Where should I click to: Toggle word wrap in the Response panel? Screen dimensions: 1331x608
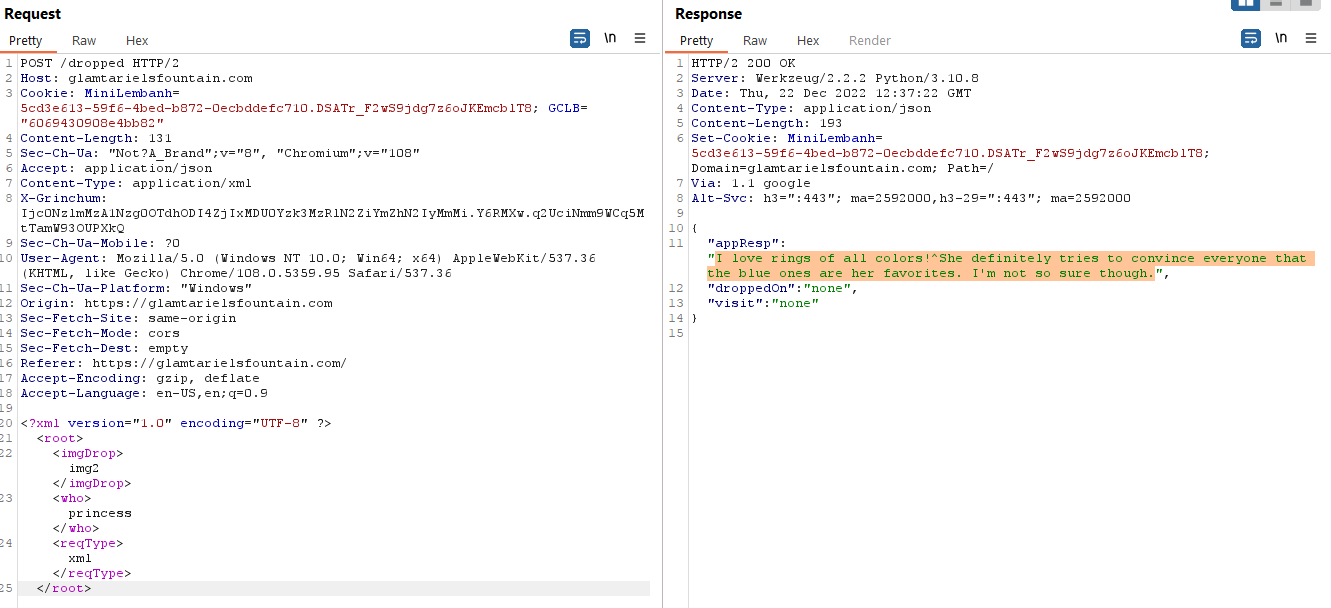pos(1251,39)
